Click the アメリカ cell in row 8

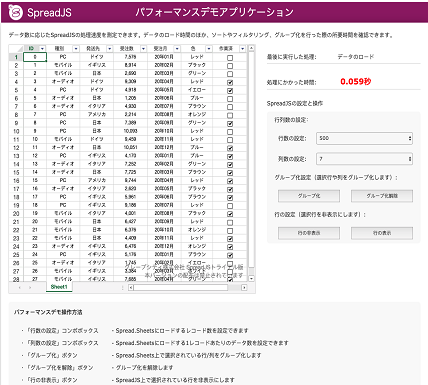click(97, 115)
